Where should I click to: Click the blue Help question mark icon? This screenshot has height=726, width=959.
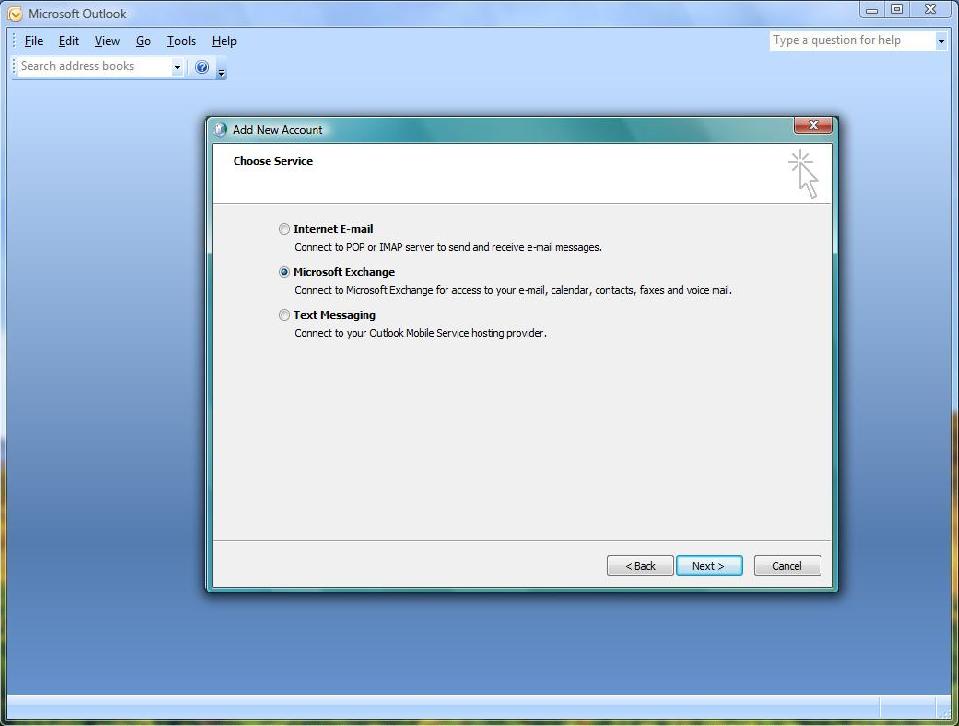(202, 67)
